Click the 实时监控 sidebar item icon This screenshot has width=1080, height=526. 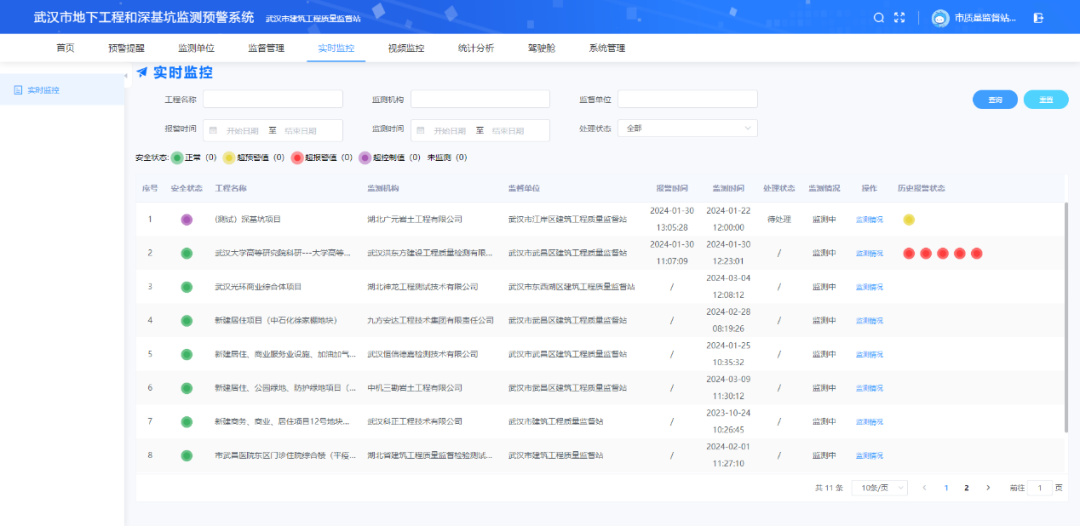(x=18, y=90)
